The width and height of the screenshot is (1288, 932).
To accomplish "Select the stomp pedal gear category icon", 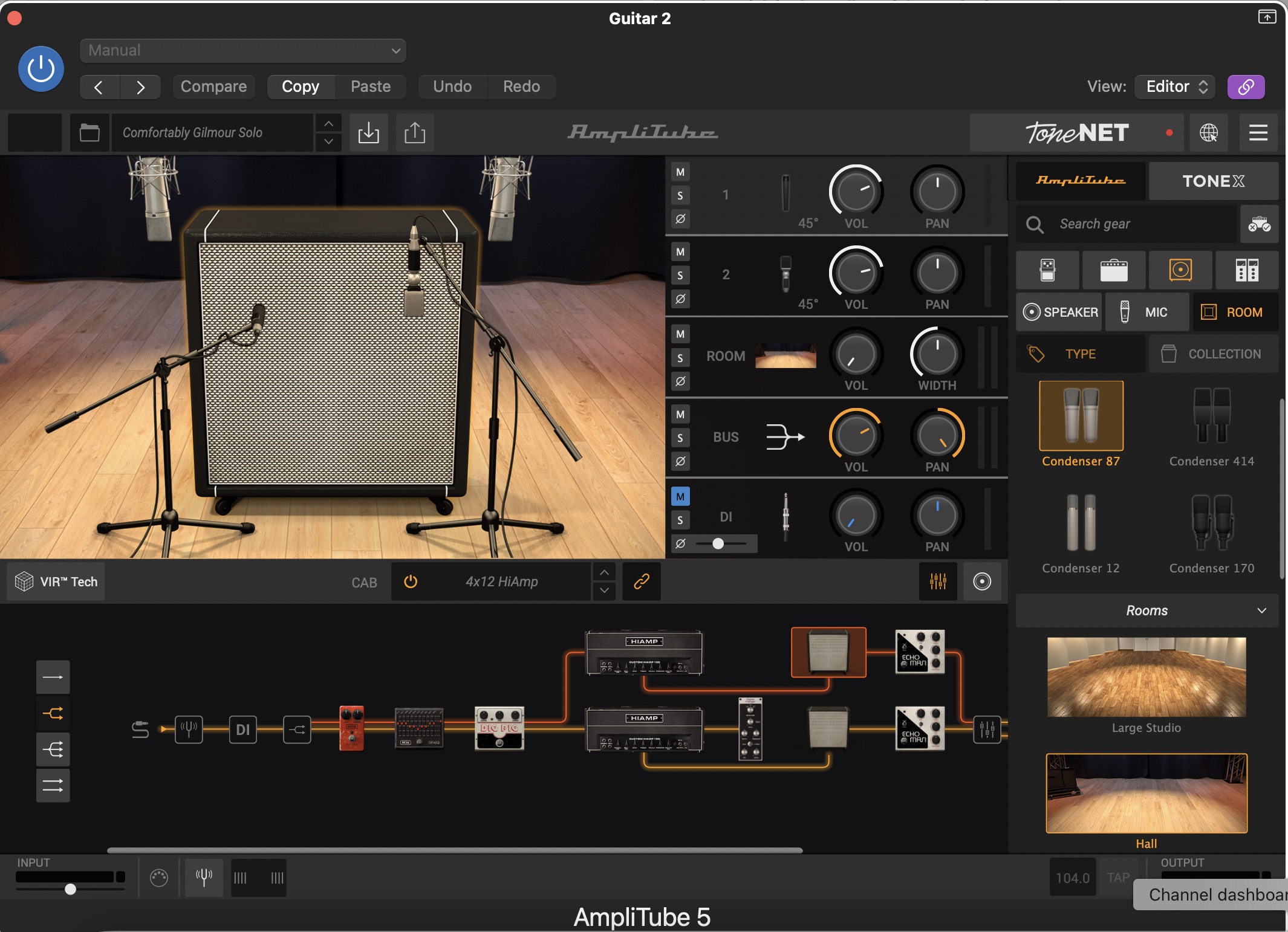I will pos(1047,270).
